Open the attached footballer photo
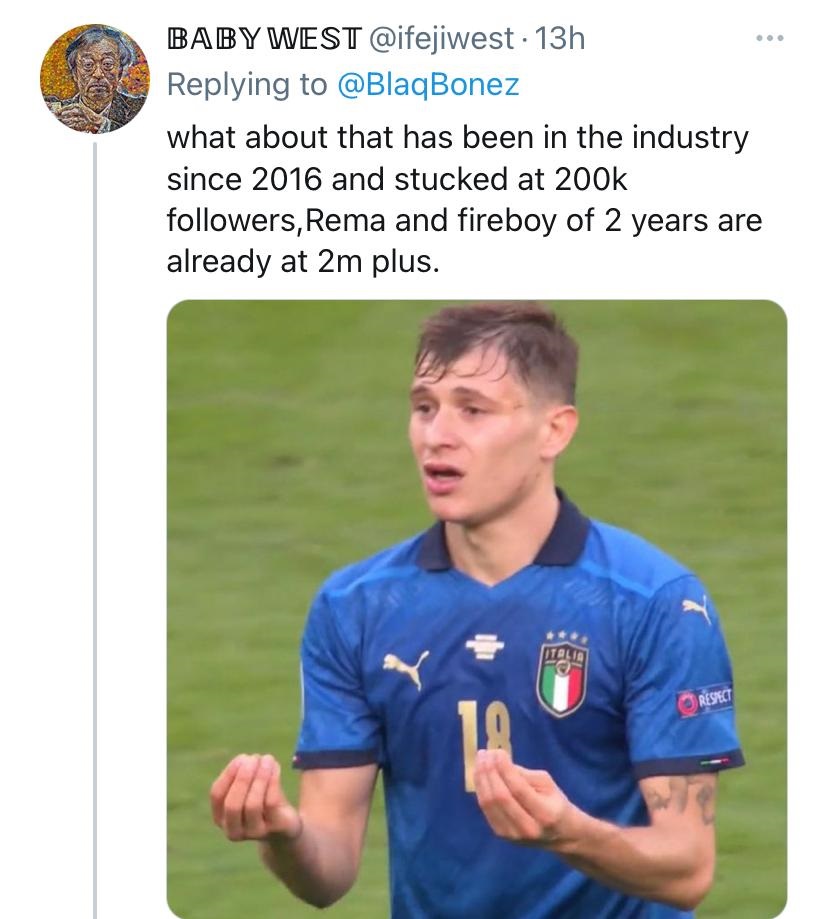Screen dimensions: 828x919 [476, 608]
